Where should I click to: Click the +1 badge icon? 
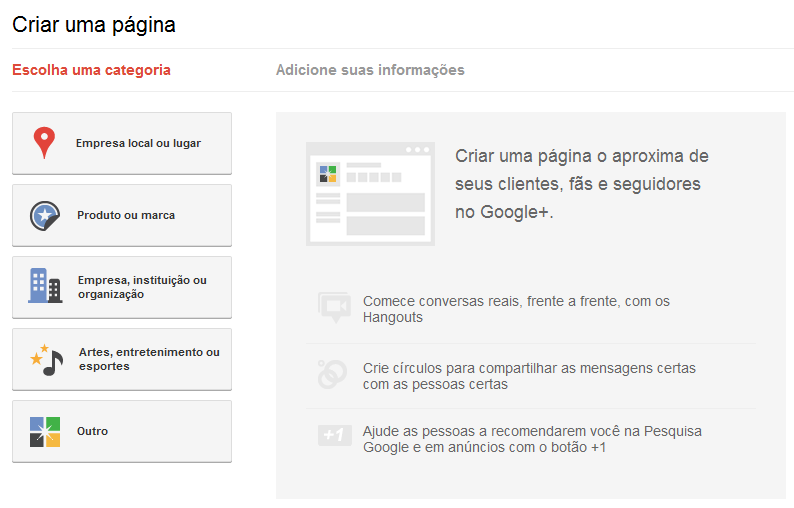pyautogui.click(x=332, y=435)
